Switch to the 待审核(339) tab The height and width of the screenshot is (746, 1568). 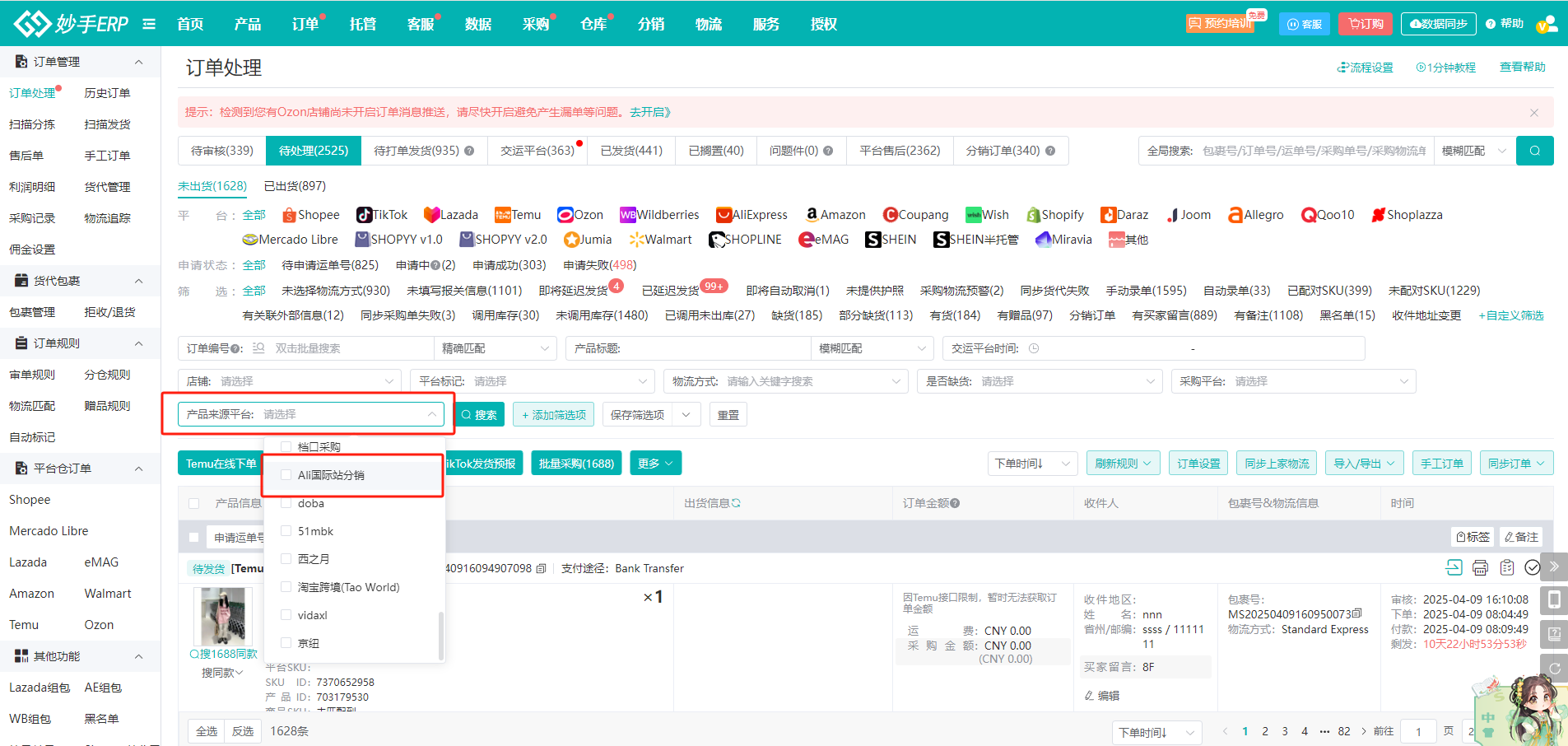[x=222, y=151]
